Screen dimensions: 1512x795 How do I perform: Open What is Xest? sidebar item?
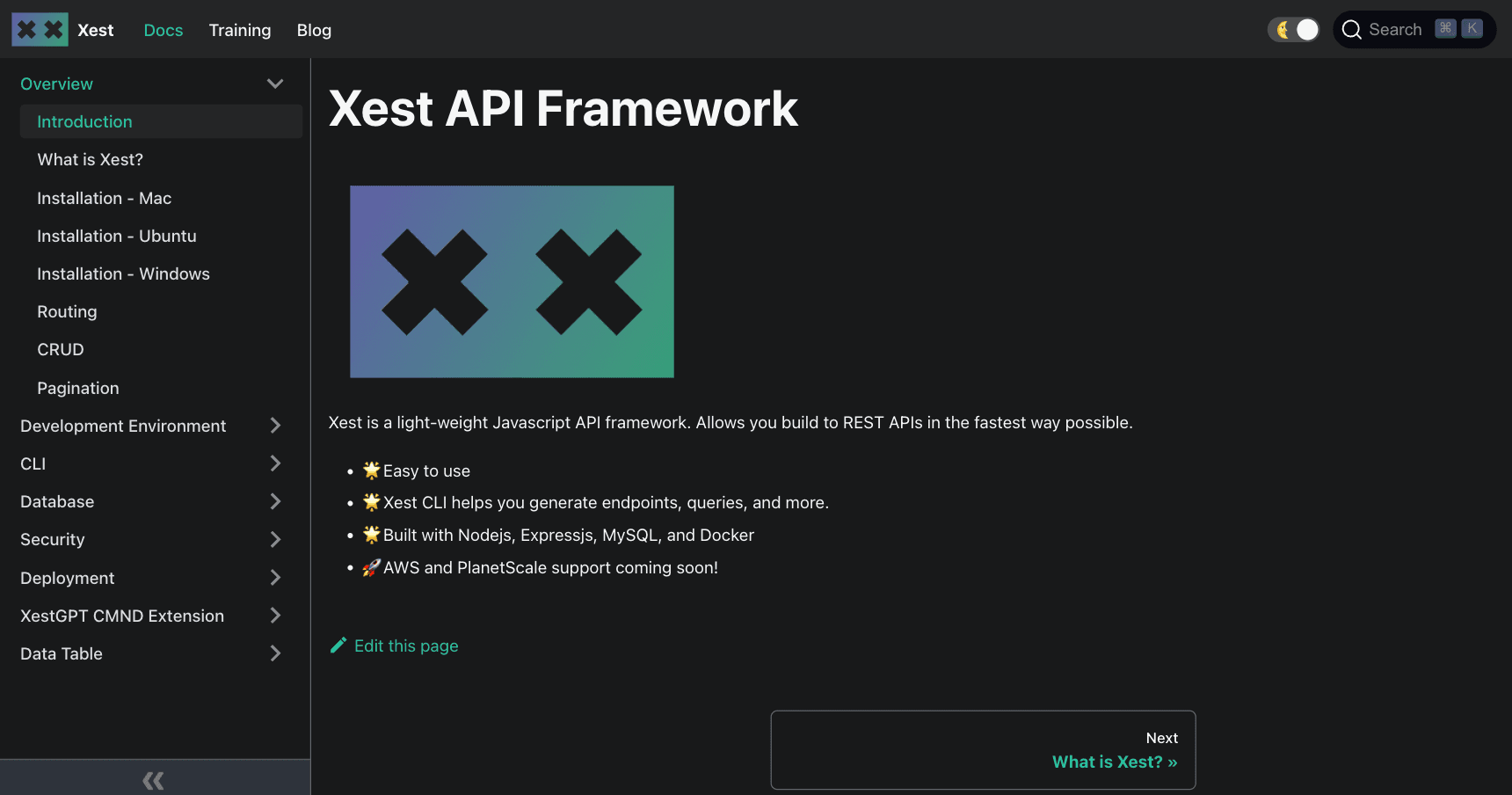pyautogui.click(x=161, y=159)
